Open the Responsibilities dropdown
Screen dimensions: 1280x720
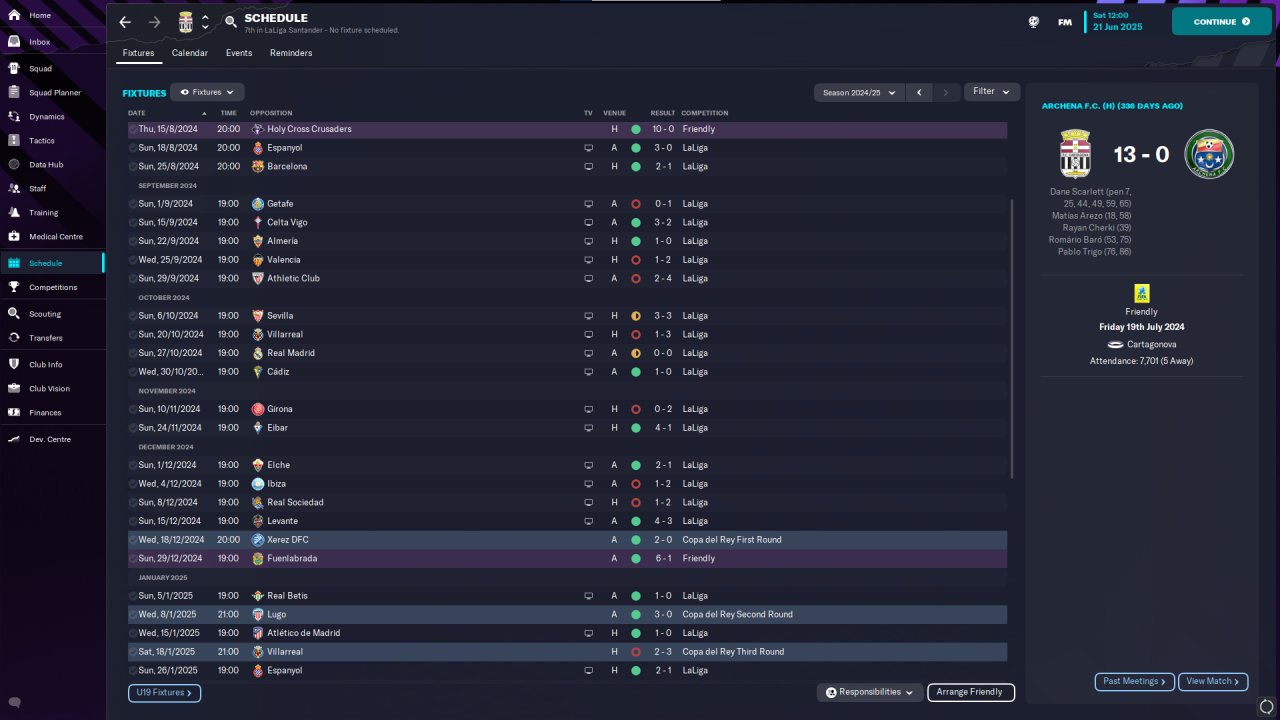pyautogui.click(x=871, y=692)
